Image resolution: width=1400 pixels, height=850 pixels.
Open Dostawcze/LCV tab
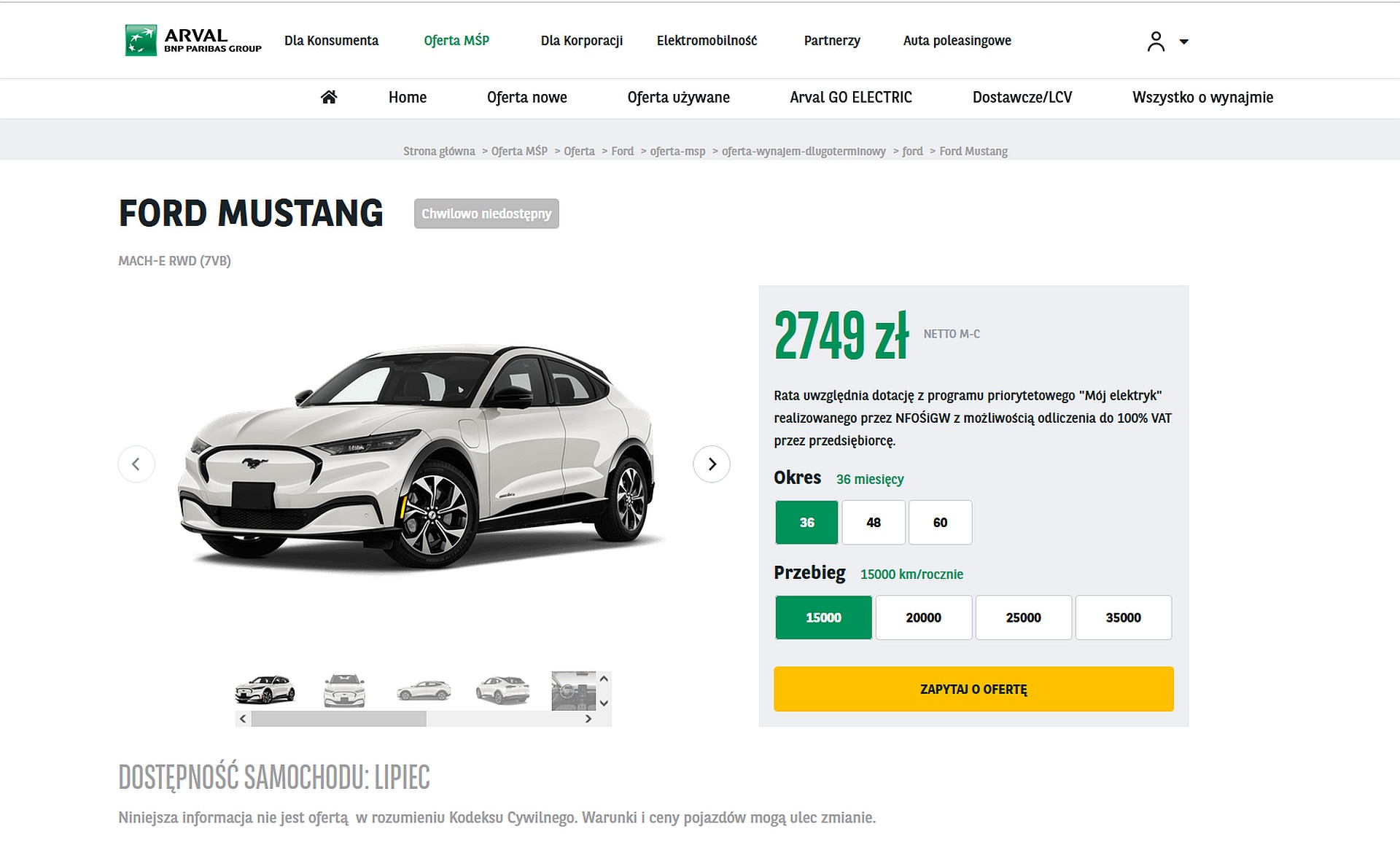point(1022,97)
